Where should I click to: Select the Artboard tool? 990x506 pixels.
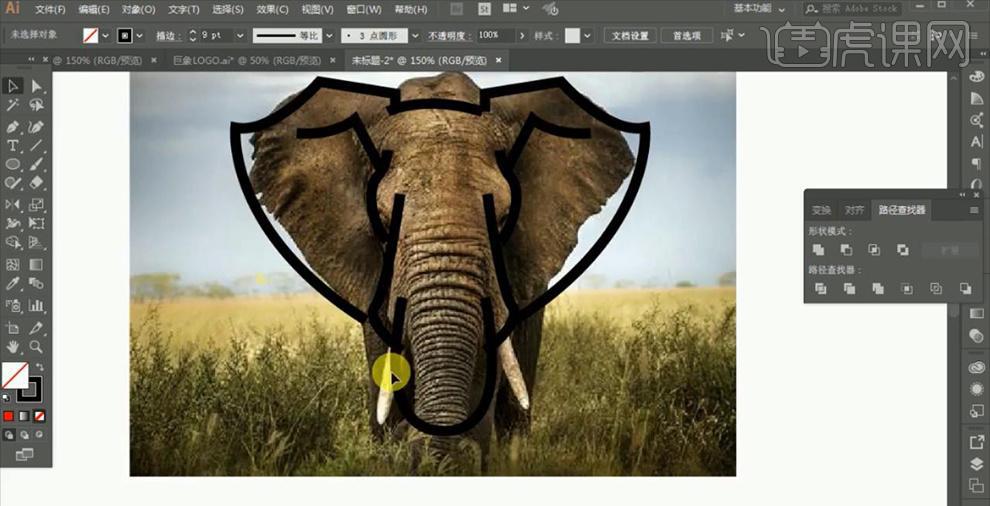[13, 327]
